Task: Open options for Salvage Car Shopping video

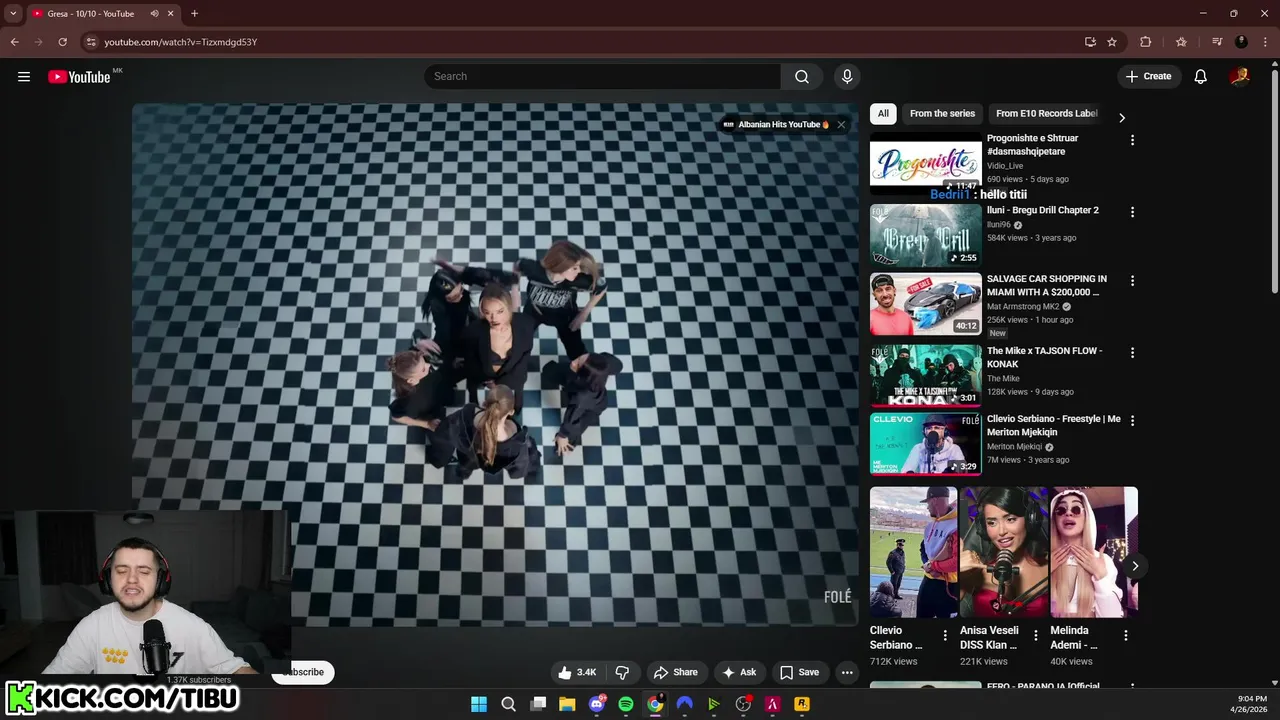Action: [1132, 281]
